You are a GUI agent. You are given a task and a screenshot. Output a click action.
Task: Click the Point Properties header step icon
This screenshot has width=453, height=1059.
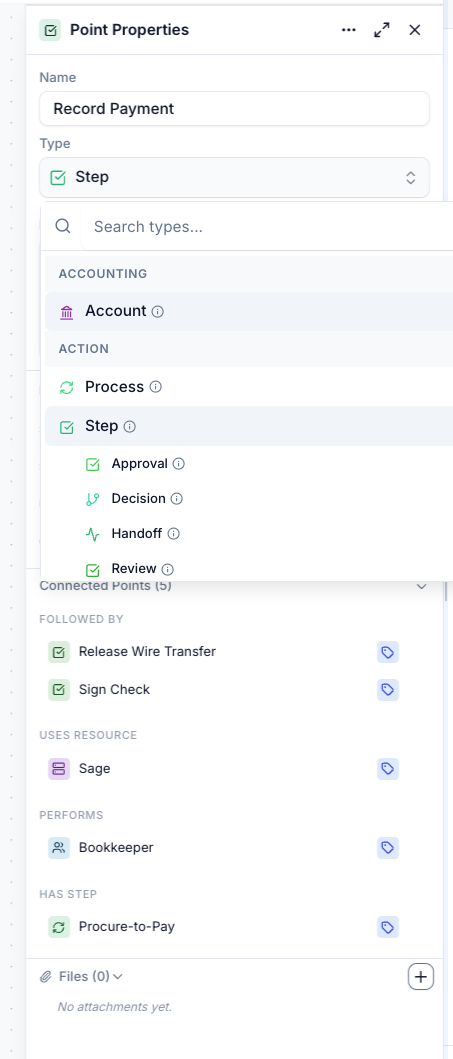click(50, 30)
